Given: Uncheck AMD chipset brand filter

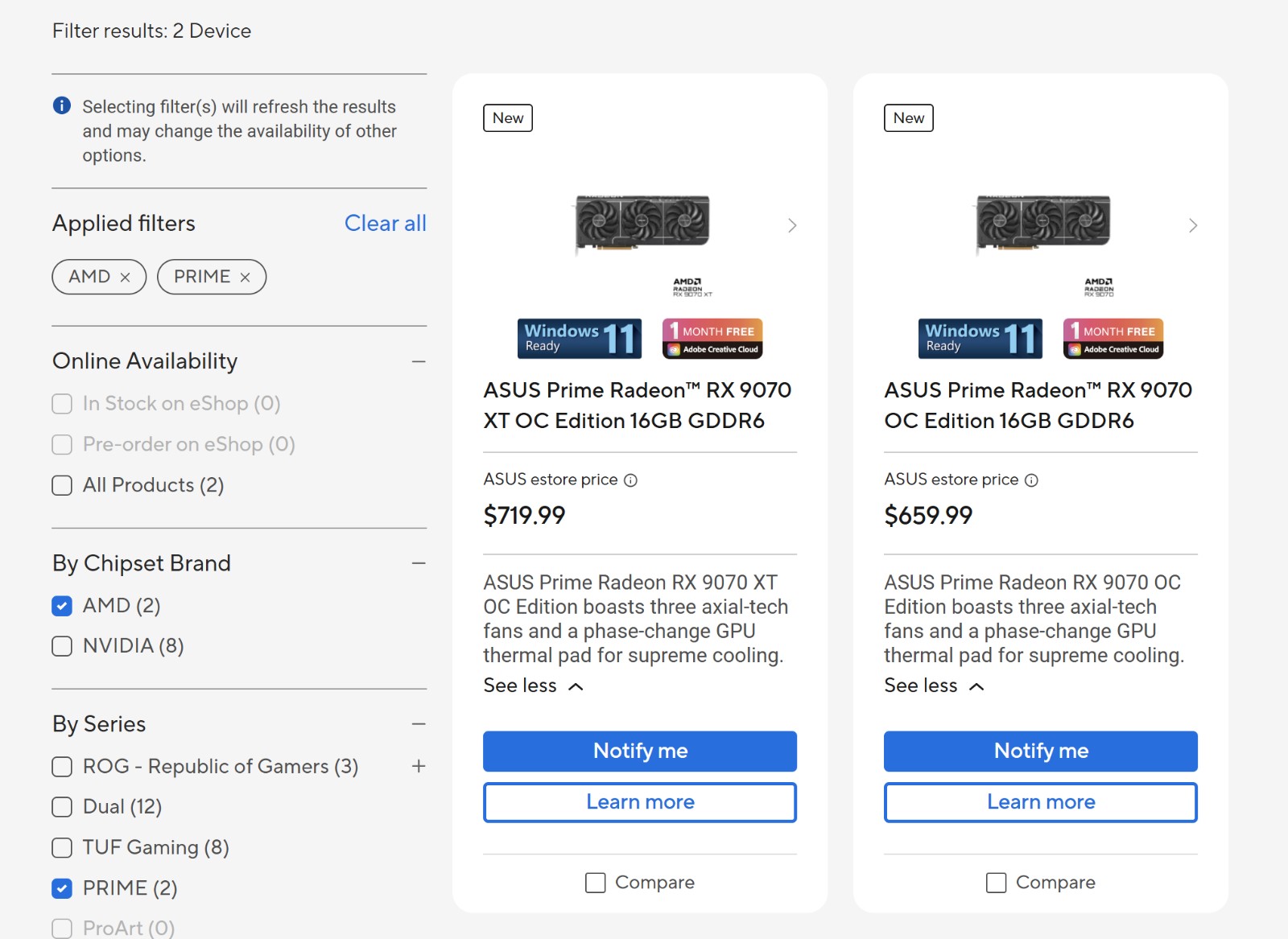Looking at the screenshot, I should click(x=62, y=606).
